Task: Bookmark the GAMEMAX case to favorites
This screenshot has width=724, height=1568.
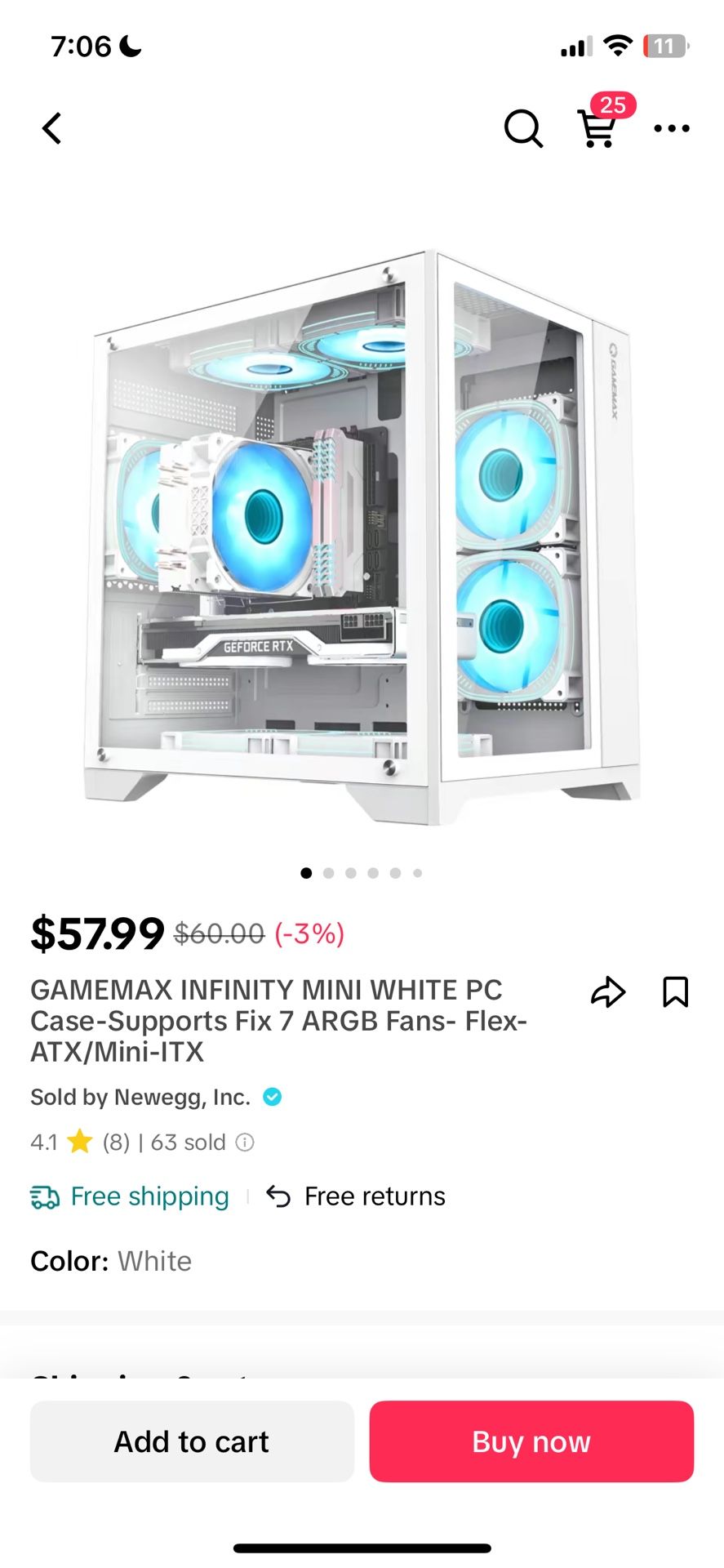Action: click(675, 991)
